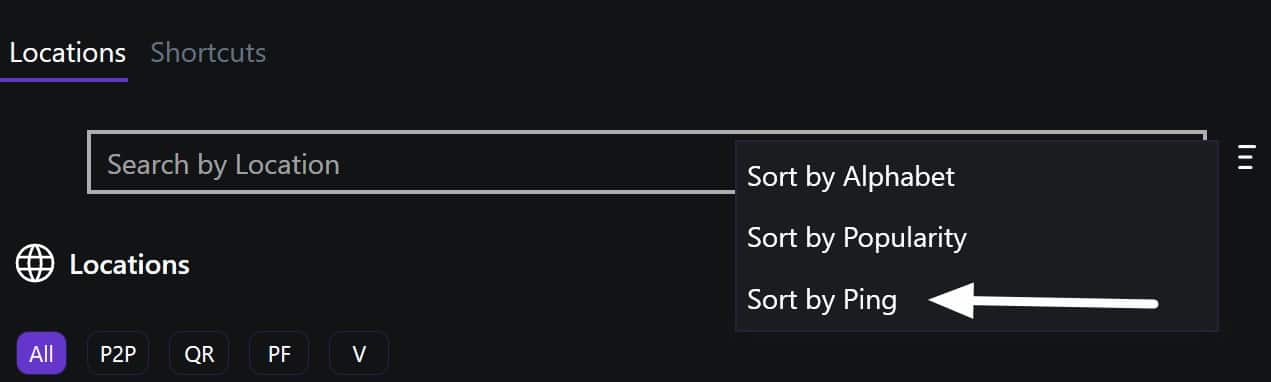
Task: Click the globe icon beside Locations
Action: tap(35, 264)
